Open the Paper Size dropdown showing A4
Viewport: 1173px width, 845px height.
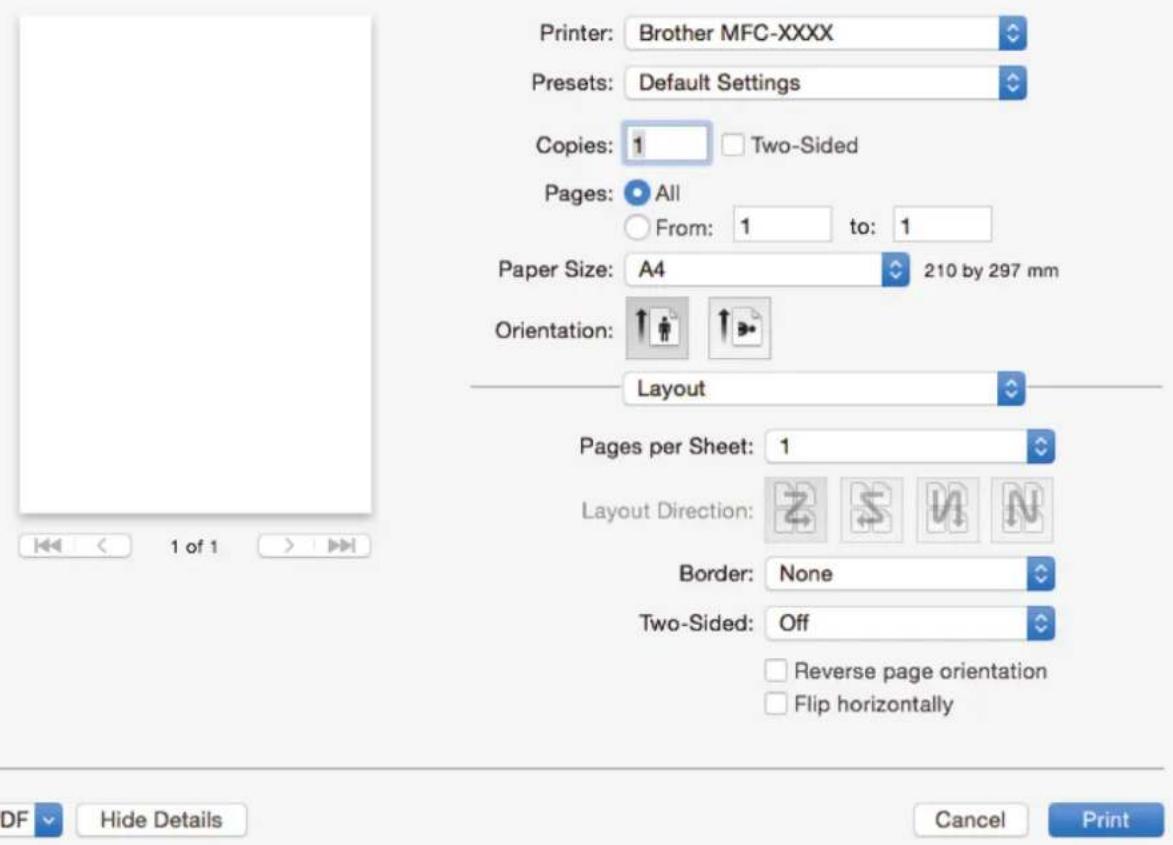pyautogui.click(x=767, y=269)
